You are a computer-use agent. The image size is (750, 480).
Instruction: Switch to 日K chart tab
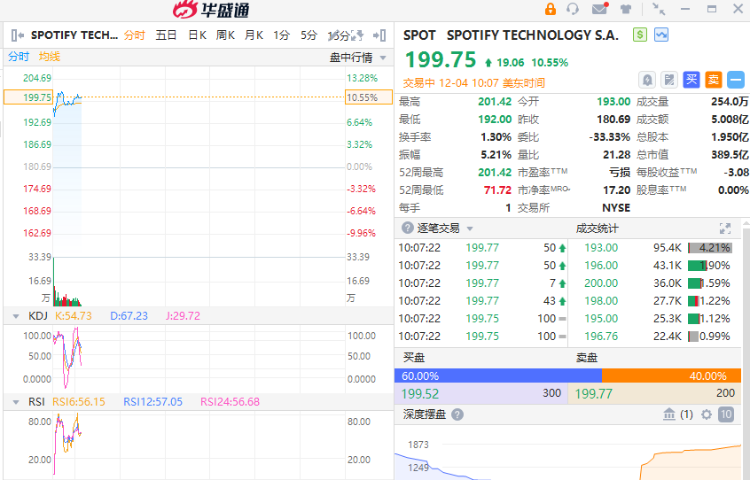click(197, 34)
